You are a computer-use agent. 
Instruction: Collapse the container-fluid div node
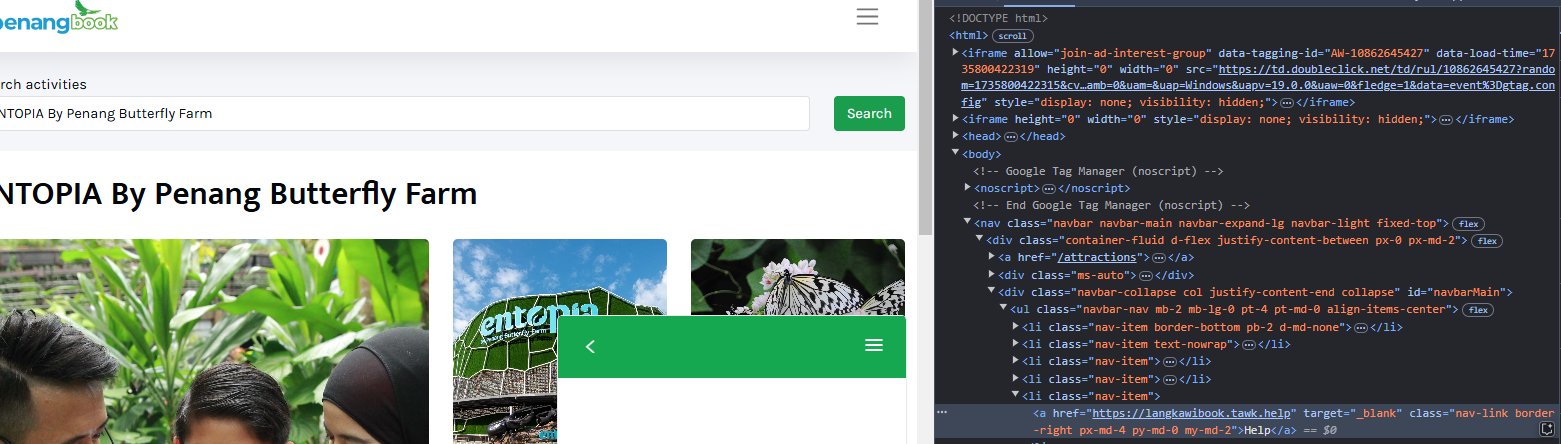pyautogui.click(x=979, y=240)
